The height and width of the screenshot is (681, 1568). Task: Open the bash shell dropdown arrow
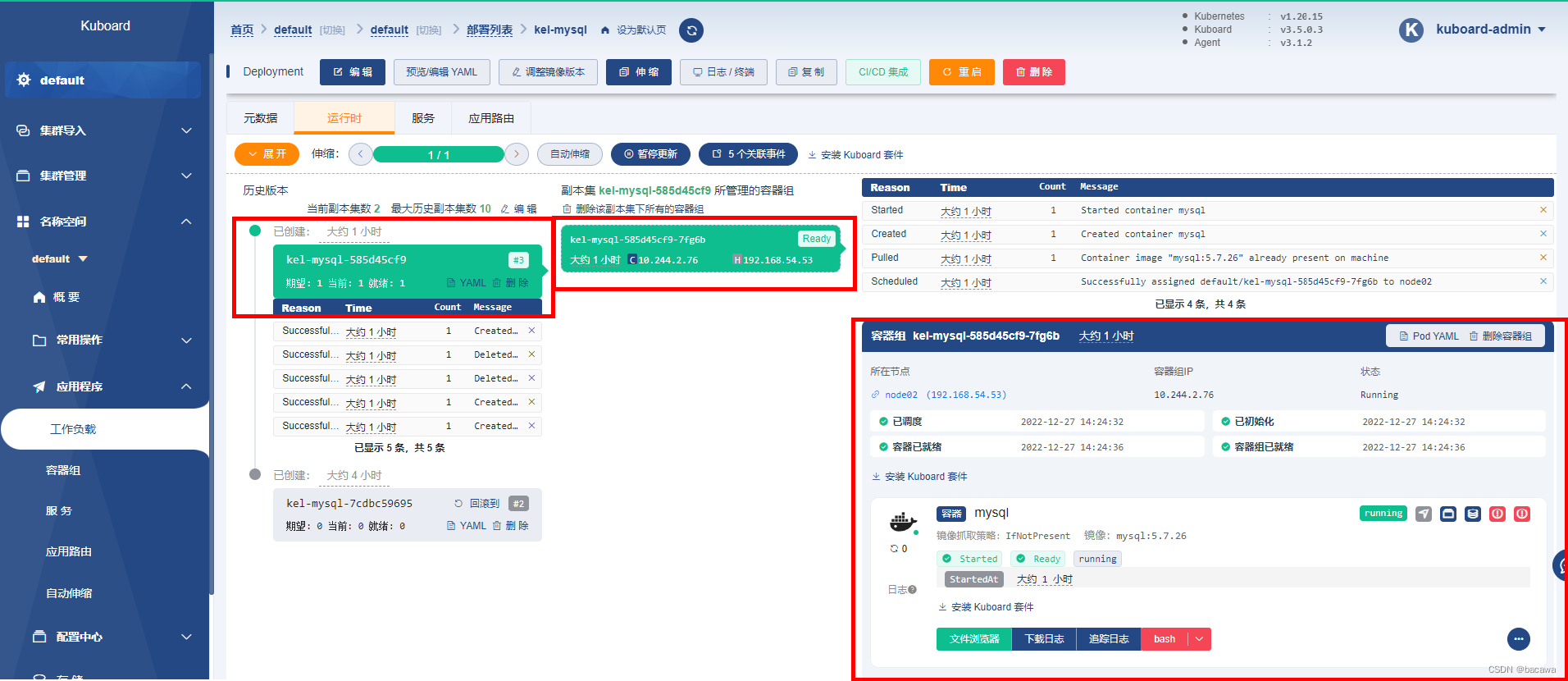pos(1200,639)
